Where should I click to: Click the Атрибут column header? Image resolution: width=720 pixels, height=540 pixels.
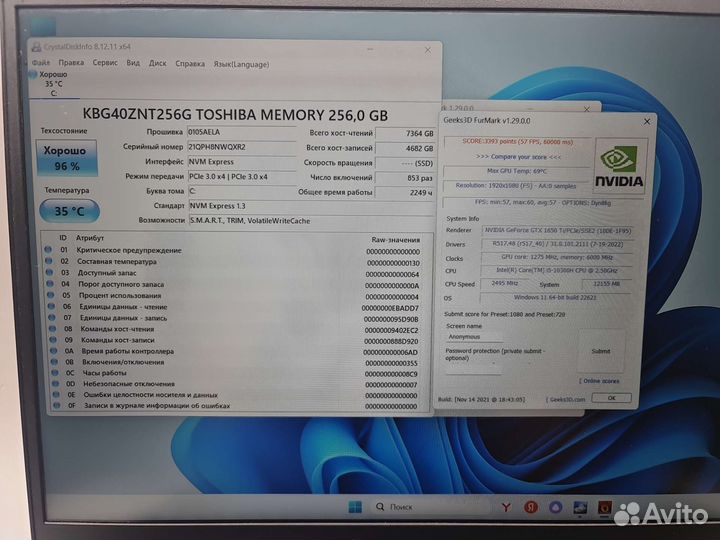[90, 238]
